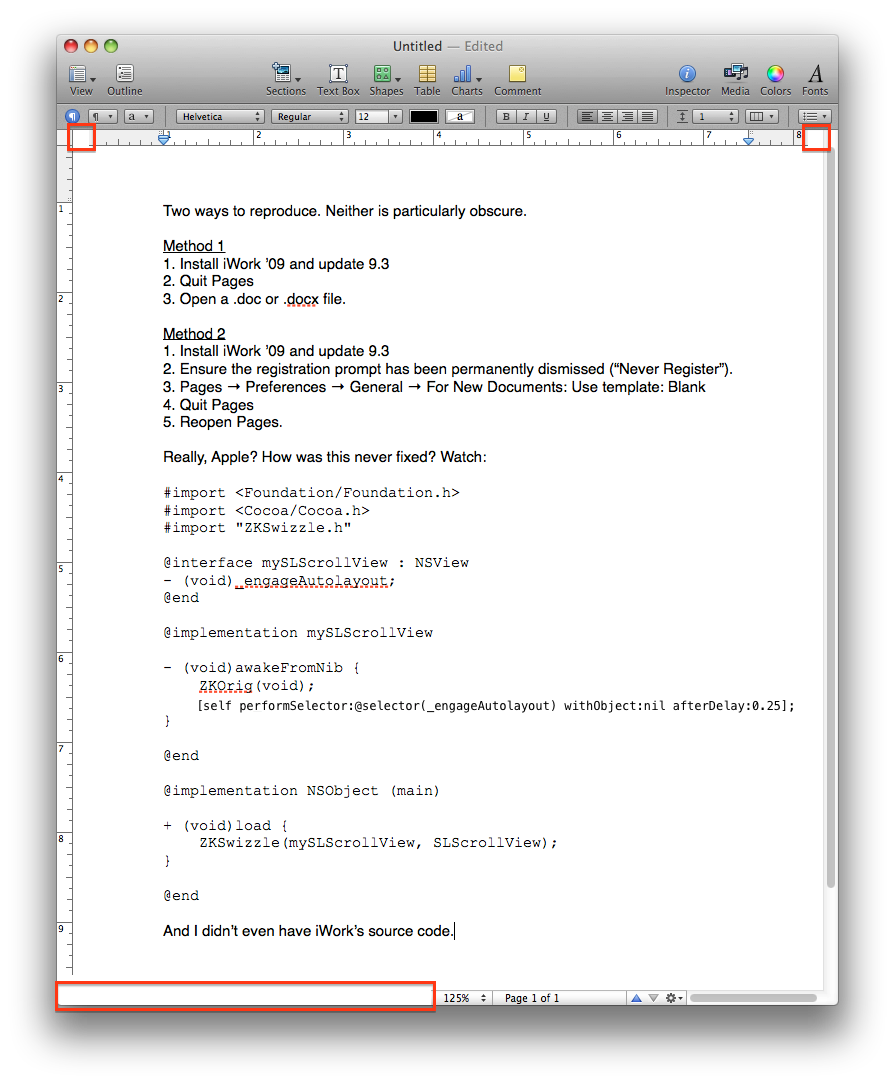The image size is (895, 1084).
Task: Click the horizontal scrollbar
Action: (753, 998)
